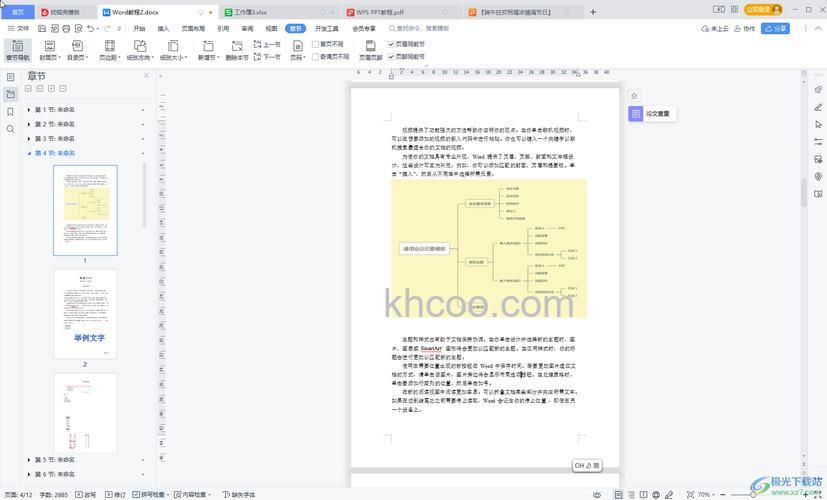
Task: Click the print icon in quick toolbar
Action: click(x=66, y=28)
